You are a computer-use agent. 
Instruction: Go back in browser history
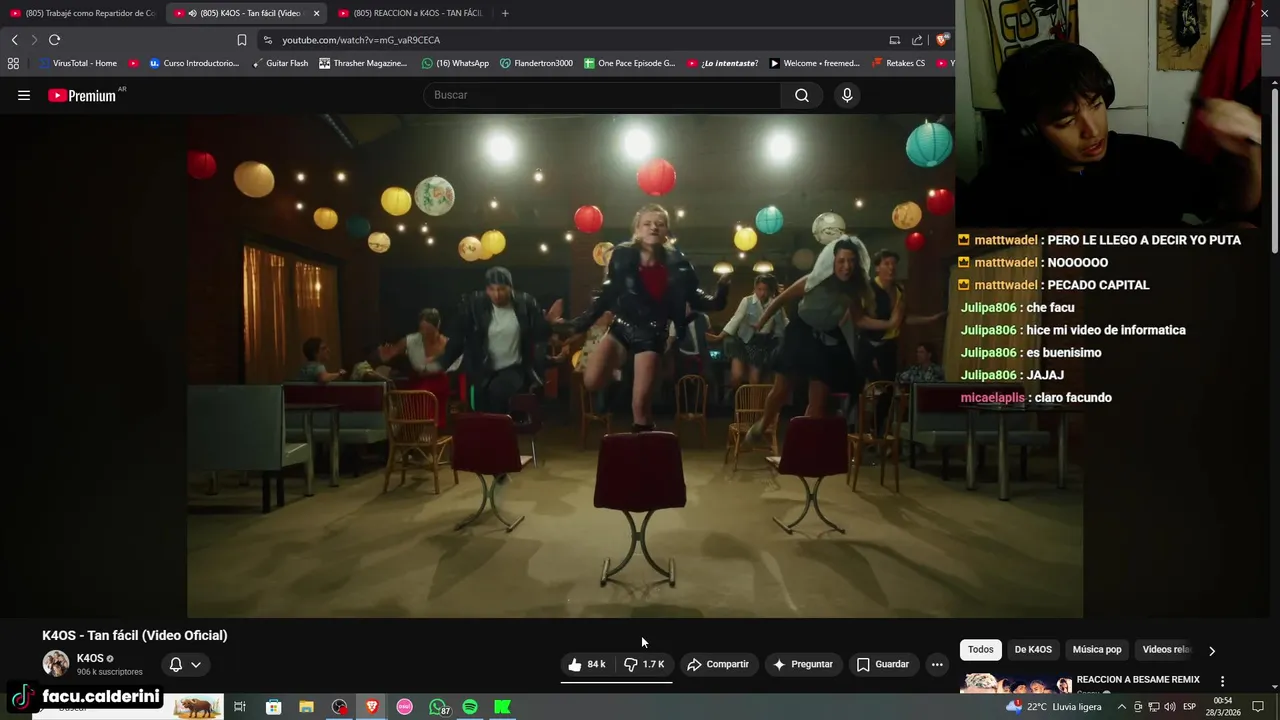pyautogui.click(x=14, y=40)
